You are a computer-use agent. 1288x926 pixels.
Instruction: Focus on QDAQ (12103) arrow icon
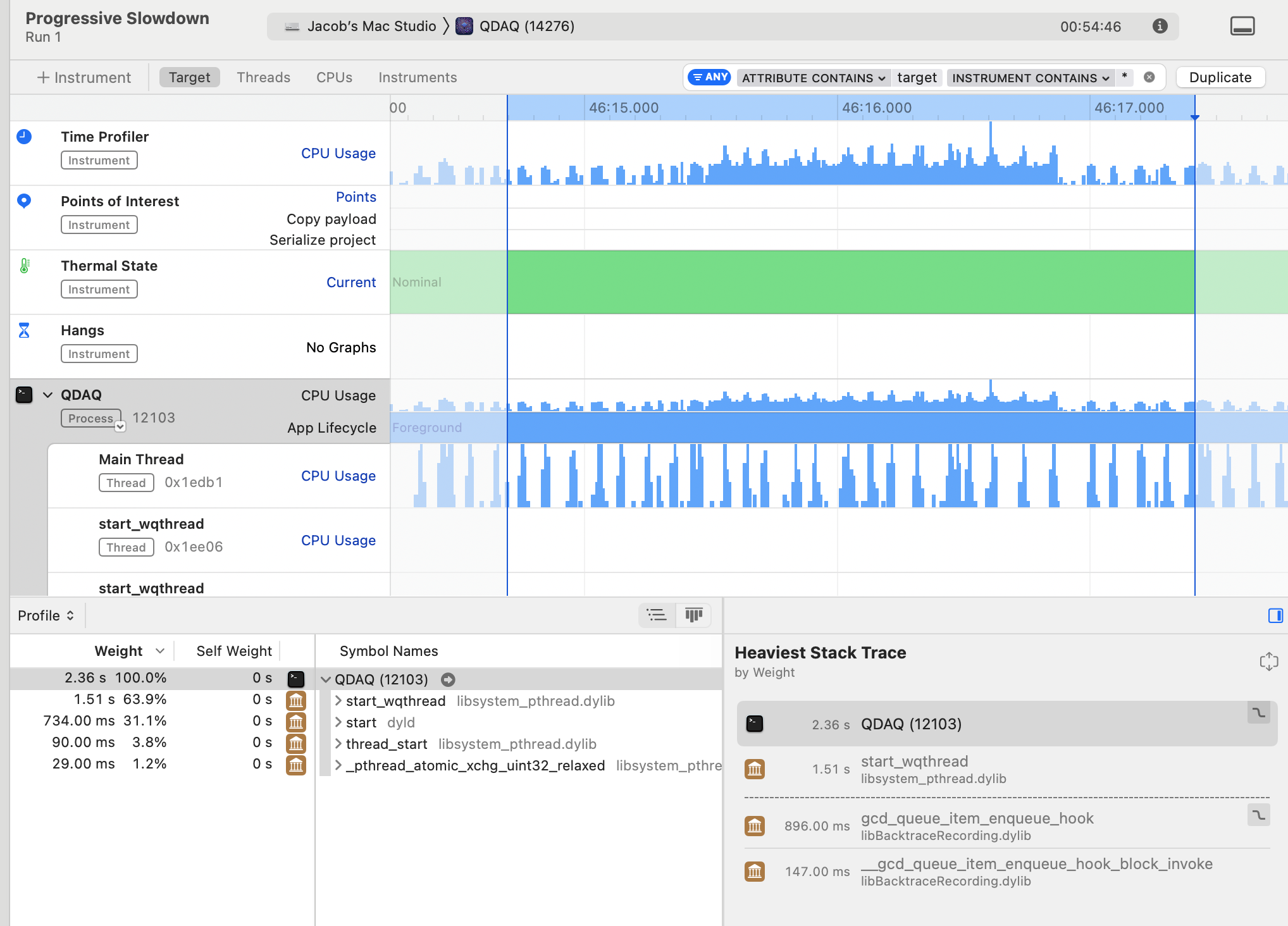pyautogui.click(x=448, y=679)
